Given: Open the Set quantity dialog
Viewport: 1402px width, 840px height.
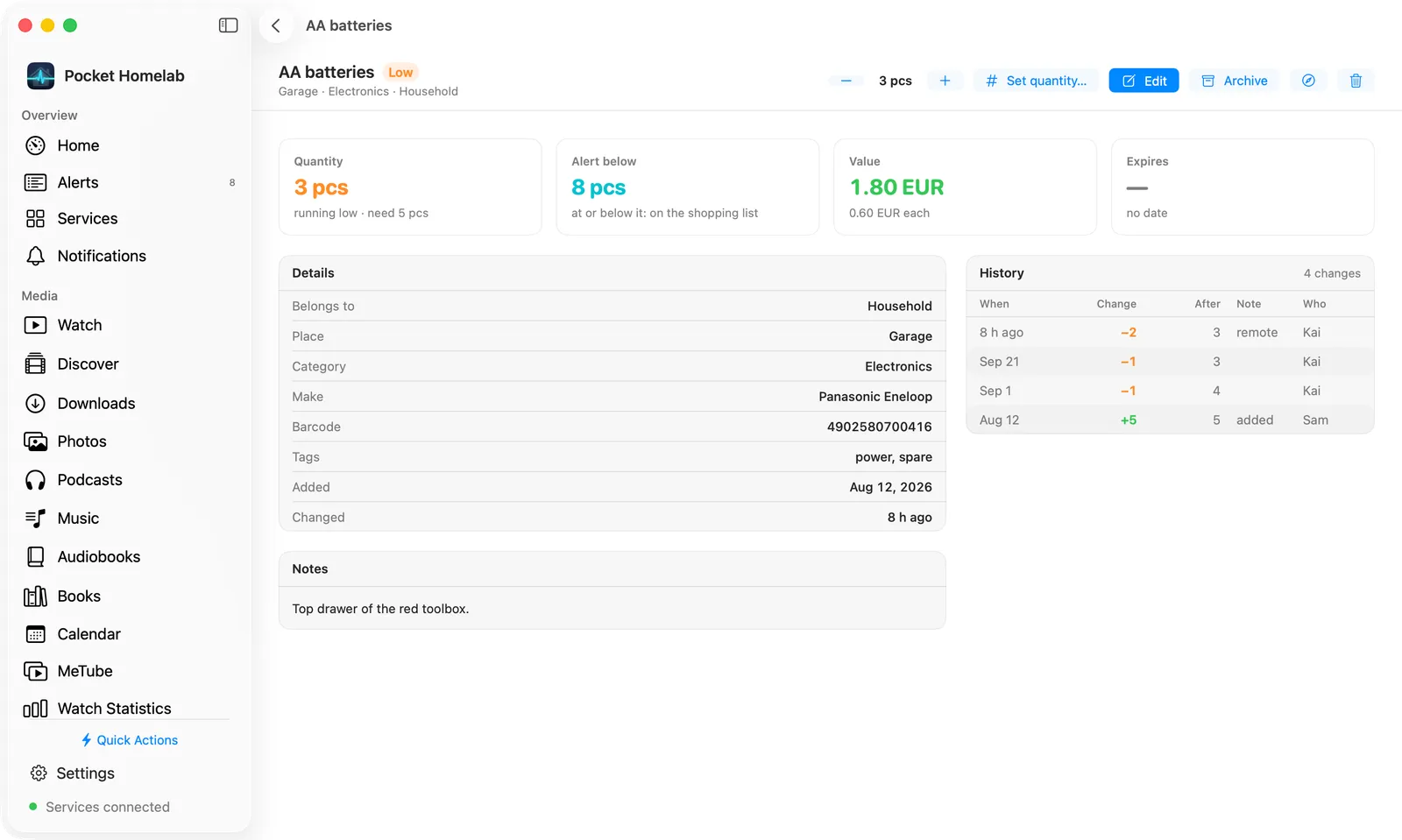Looking at the screenshot, I should click(x=1036, y=81).
